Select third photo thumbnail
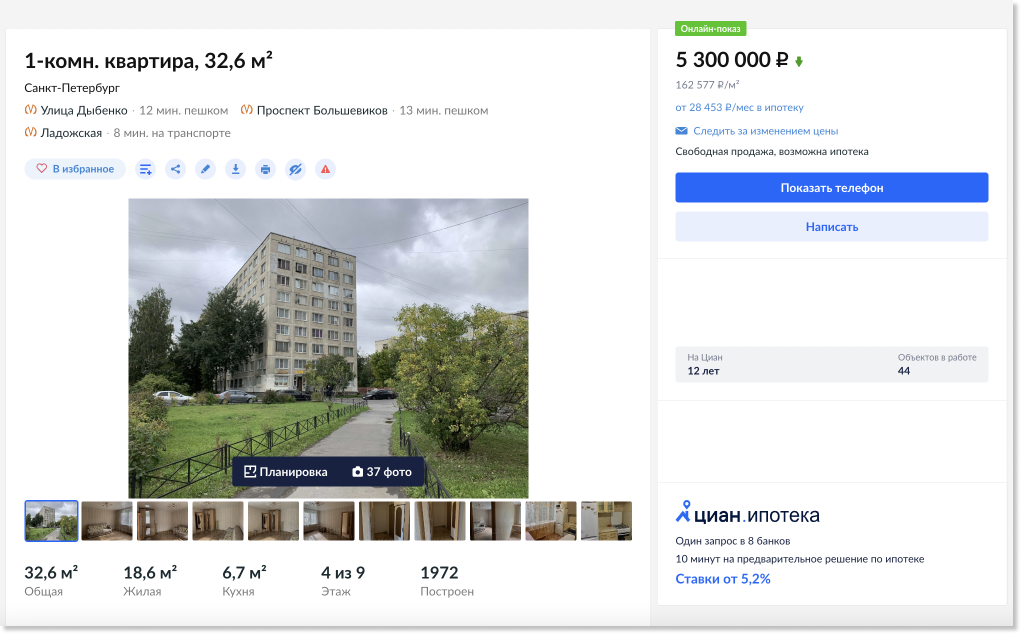1021x634 pixels. [x=162, y=521]
